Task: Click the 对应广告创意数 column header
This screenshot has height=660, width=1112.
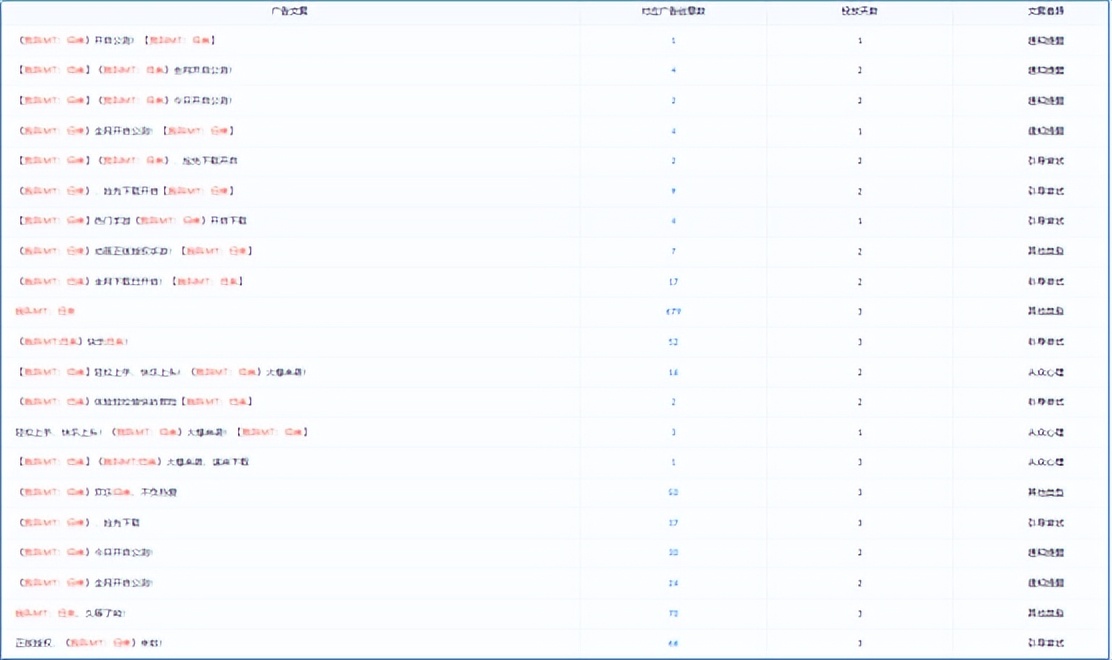Action: point(673,11)
